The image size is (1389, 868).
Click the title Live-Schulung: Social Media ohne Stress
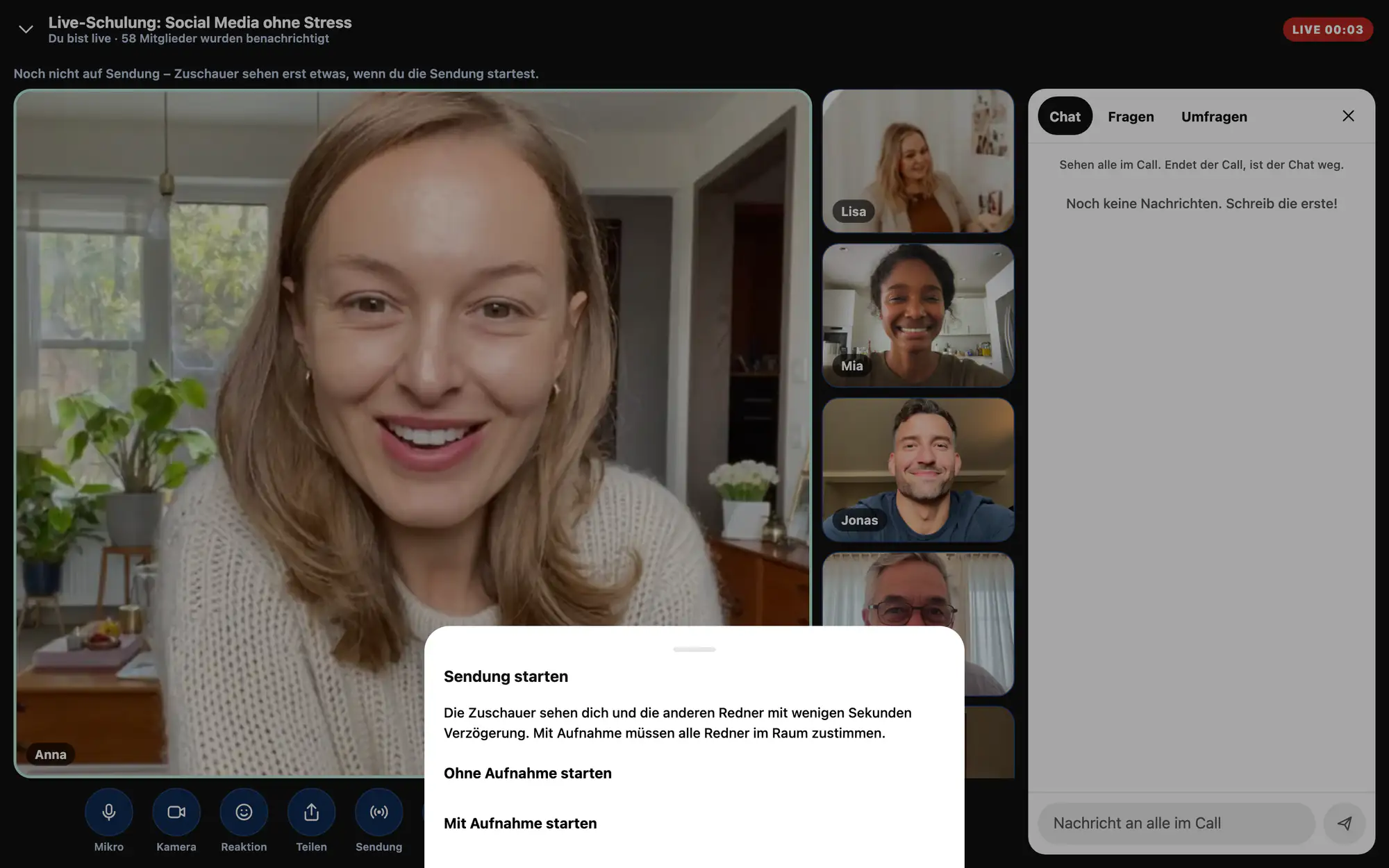[x=200, y=22]
